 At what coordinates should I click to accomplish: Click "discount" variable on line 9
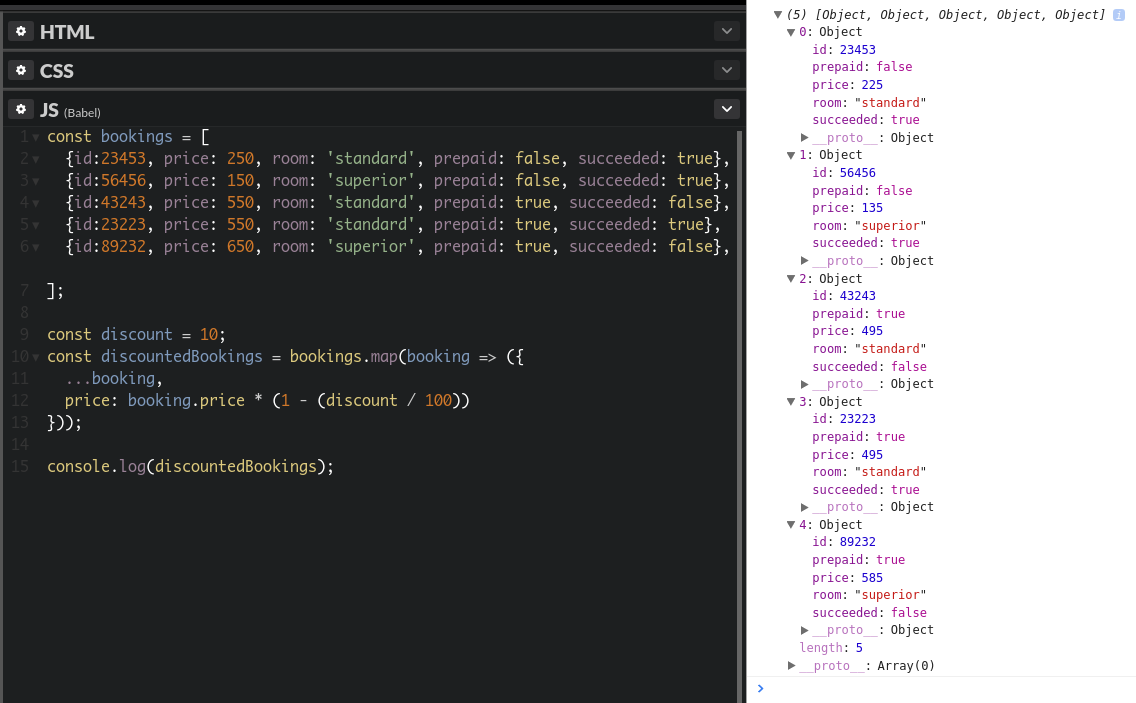(x=136, y=335)
